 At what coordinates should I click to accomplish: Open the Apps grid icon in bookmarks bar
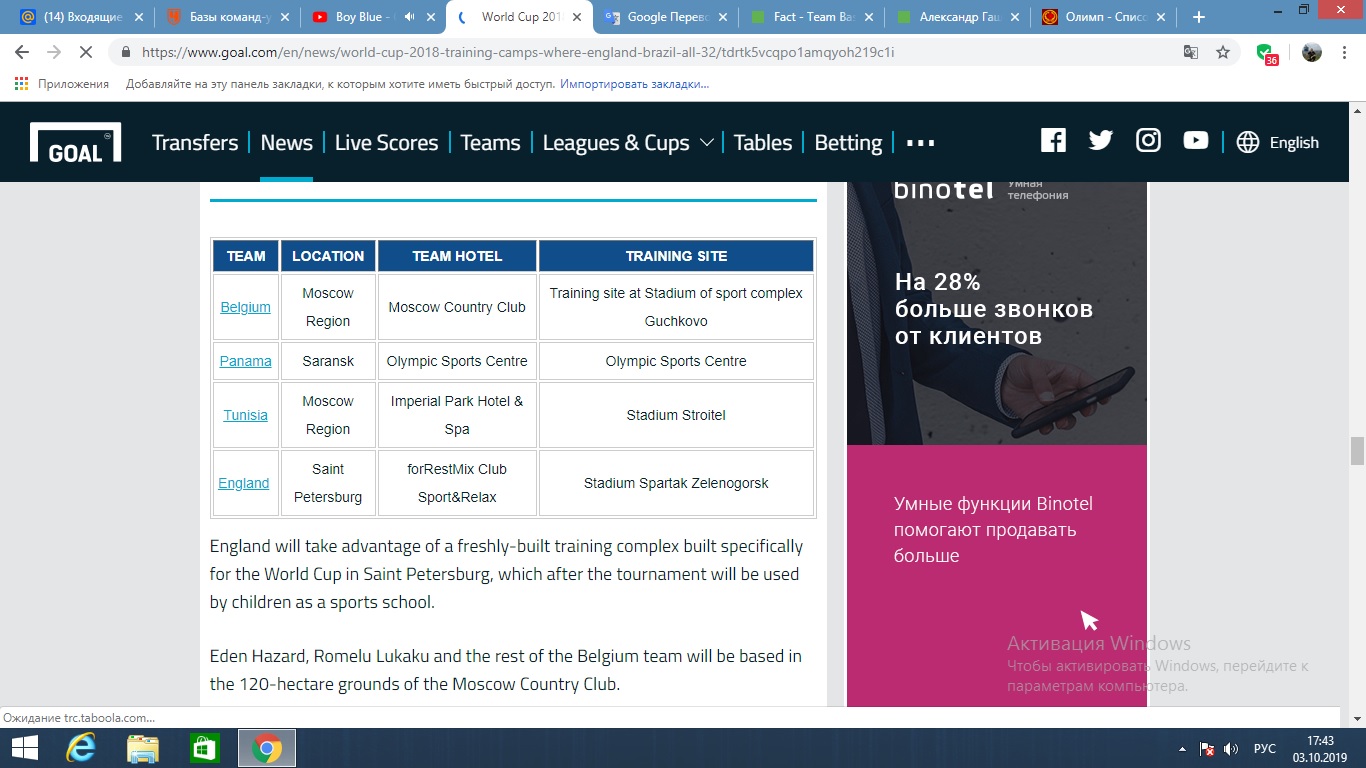[22, 84]
